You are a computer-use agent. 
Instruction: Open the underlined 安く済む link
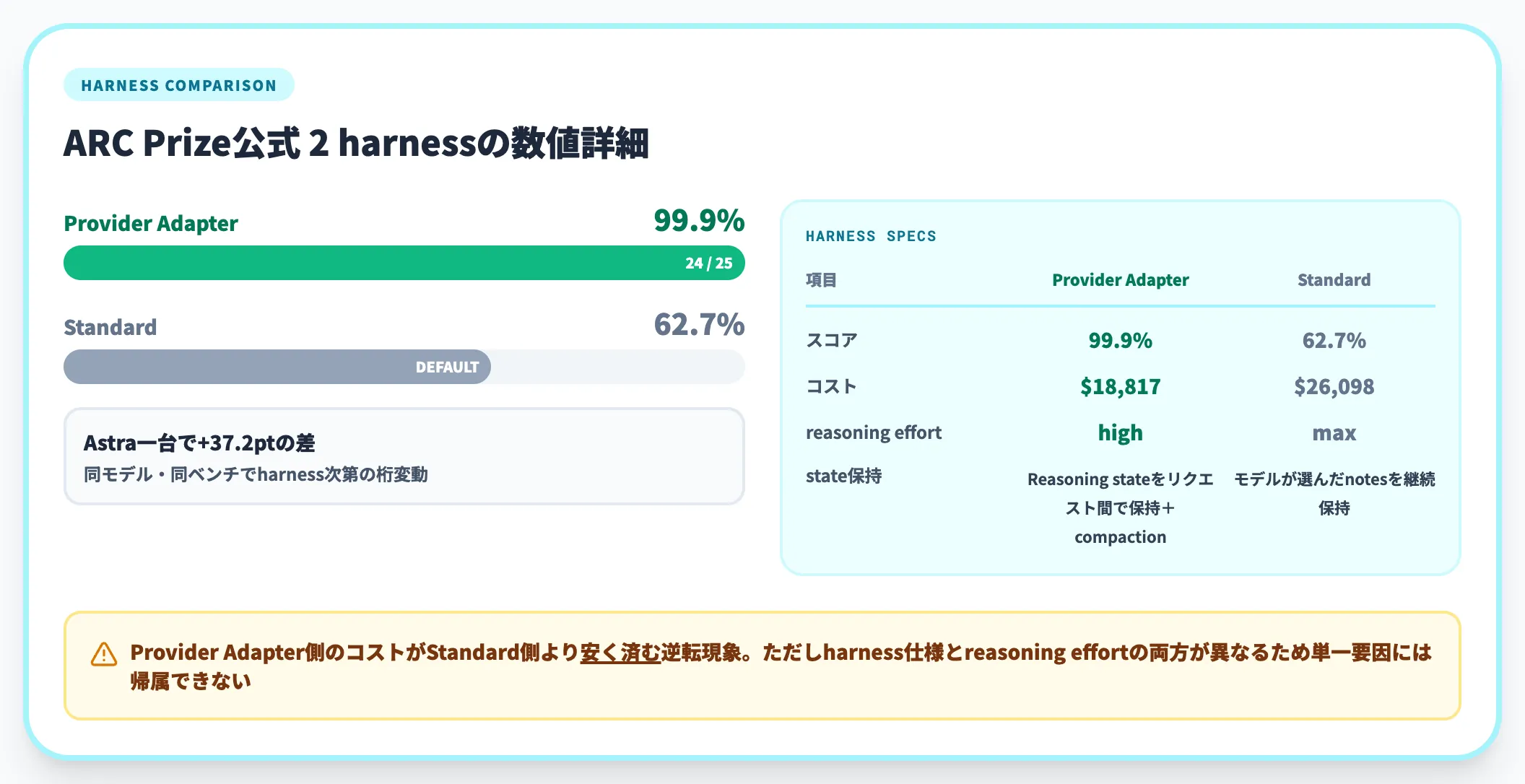tap(620, 653)
